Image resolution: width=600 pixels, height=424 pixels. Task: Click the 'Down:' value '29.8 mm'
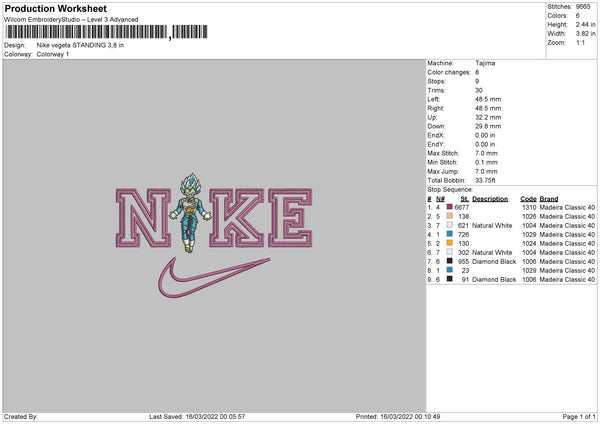coord(488,126)
